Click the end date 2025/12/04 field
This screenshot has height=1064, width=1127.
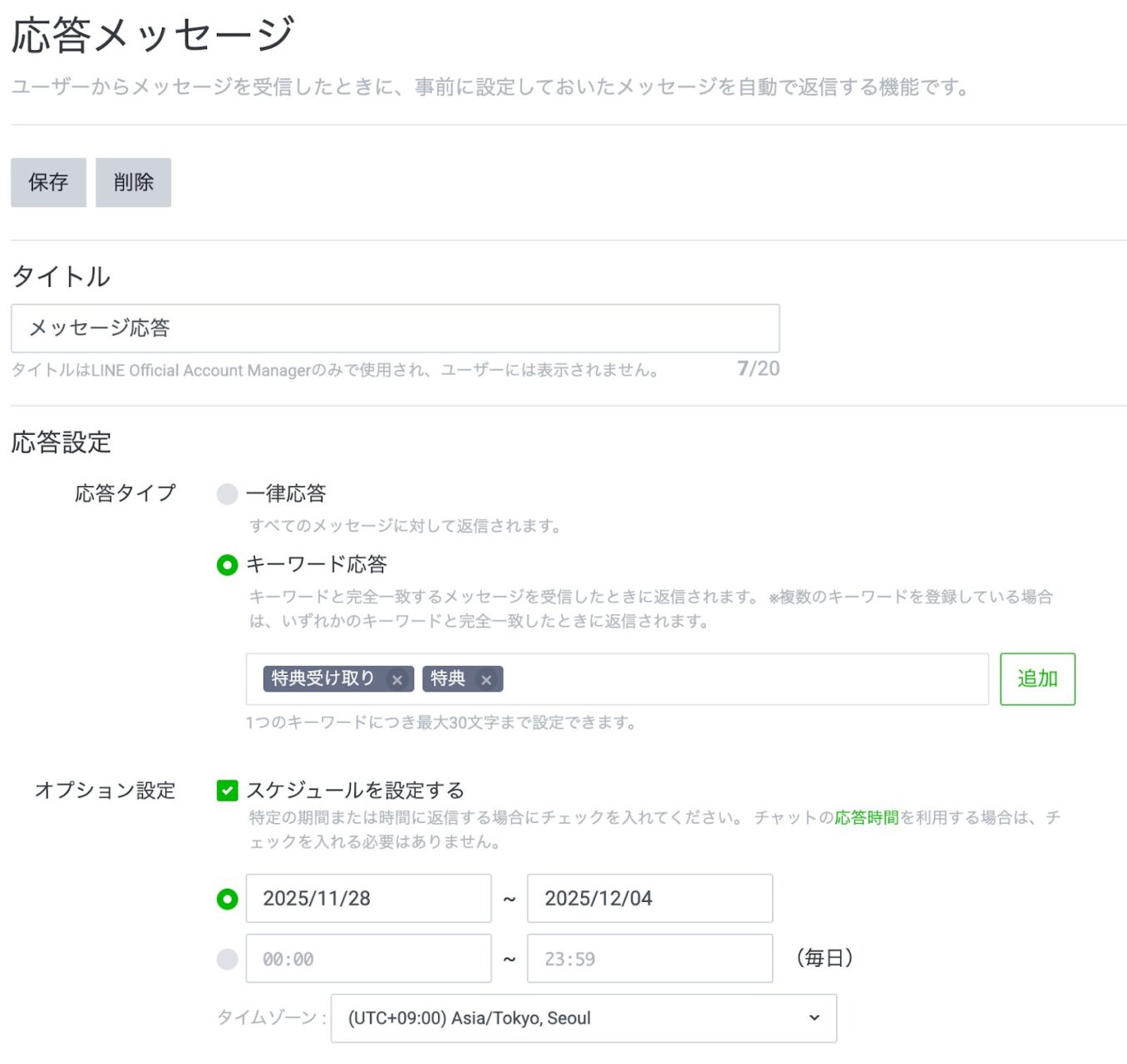(650, 898)
